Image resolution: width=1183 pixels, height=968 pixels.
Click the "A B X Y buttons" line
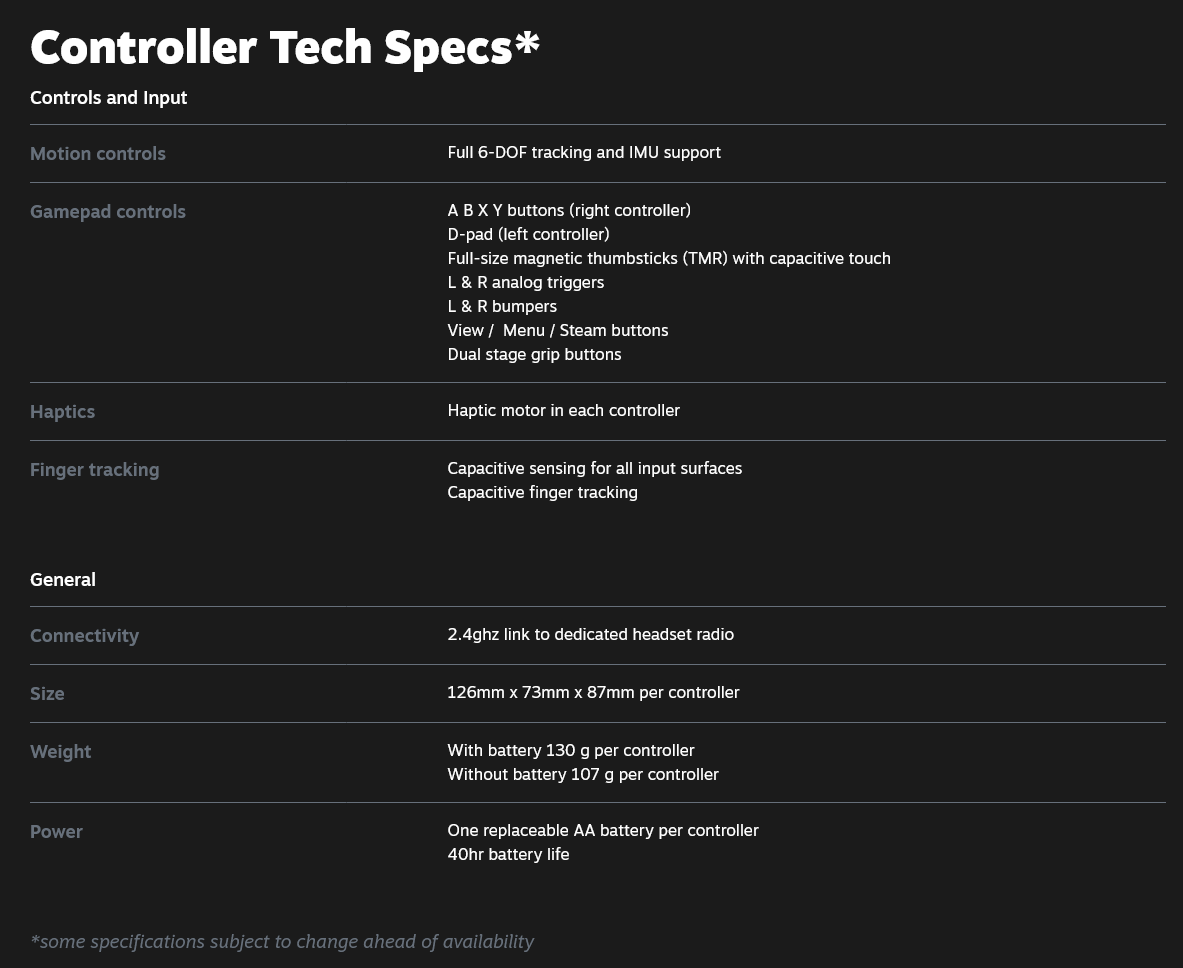click(x=569, y=211)
